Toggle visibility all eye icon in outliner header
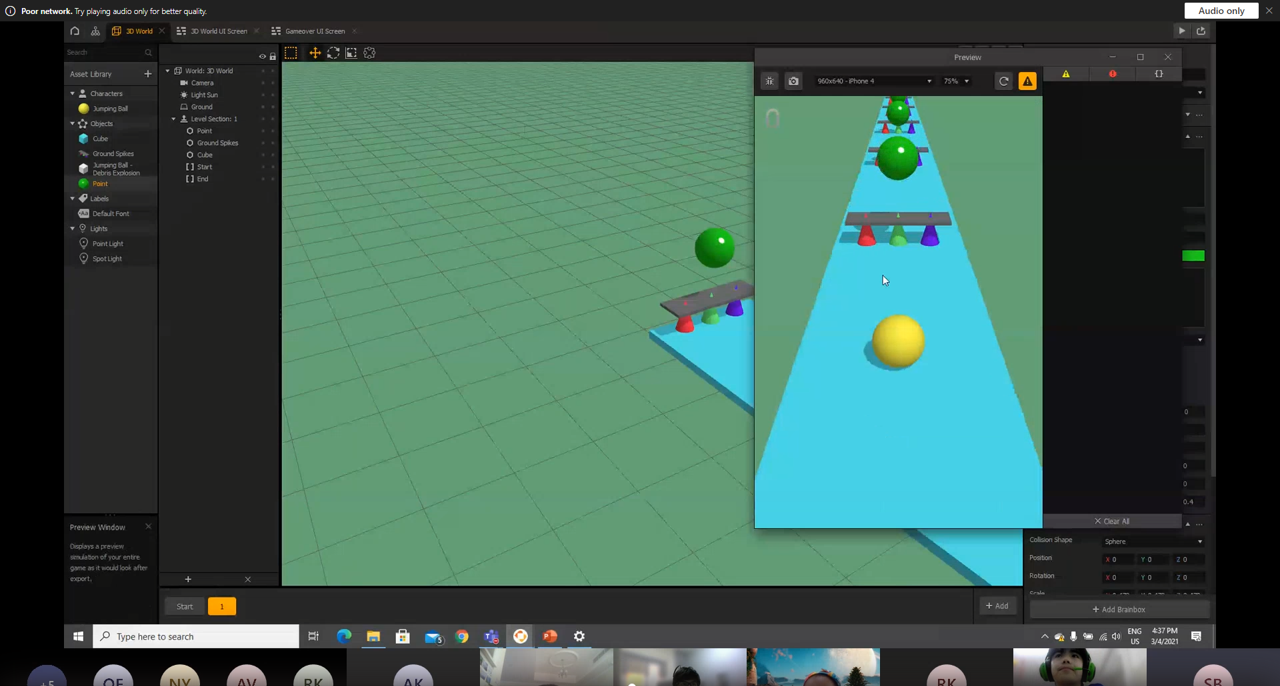The width and height of the screenshot is (1280, 686). (x=262, y=56)
